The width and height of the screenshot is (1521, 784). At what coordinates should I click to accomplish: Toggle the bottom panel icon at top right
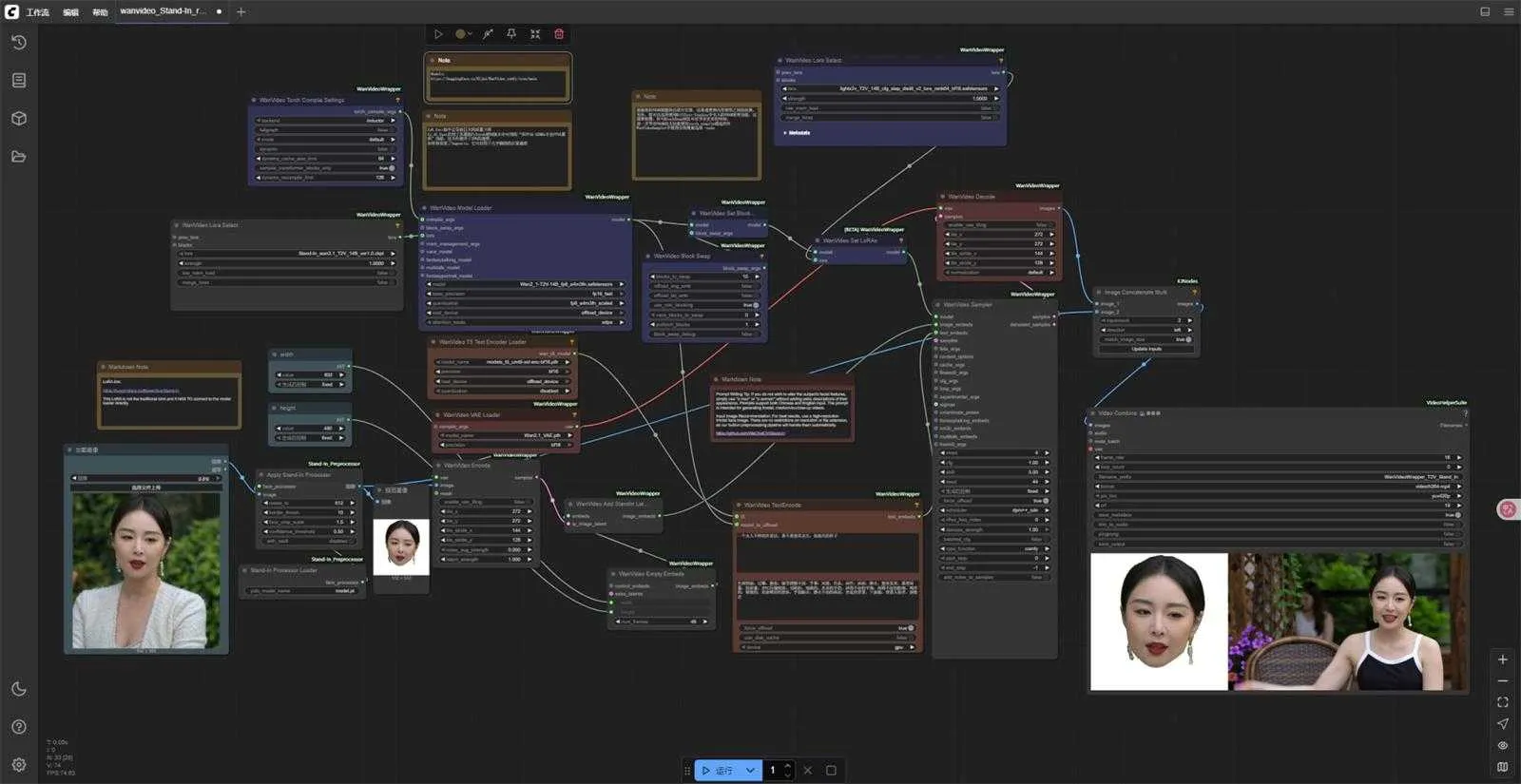(1485, 11)
